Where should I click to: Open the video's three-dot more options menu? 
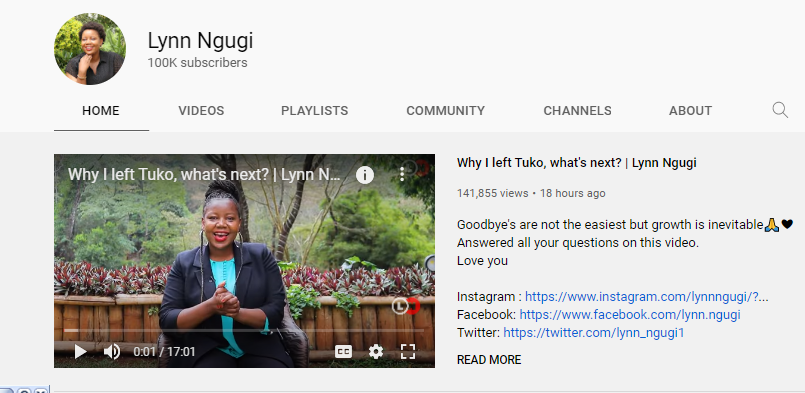[402, 174]
